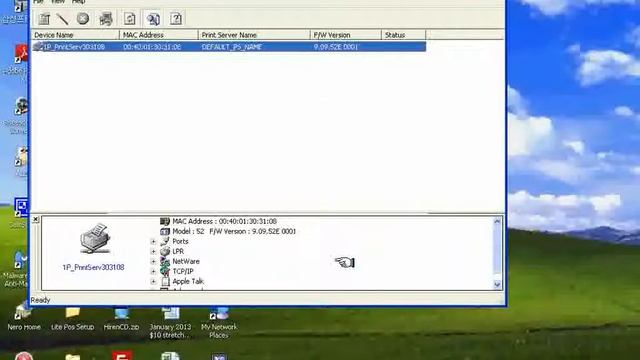Viewport: 640px width, 360px height.
Task: Click the question mark help toolbar icon
Action: [x=176, y=19]
